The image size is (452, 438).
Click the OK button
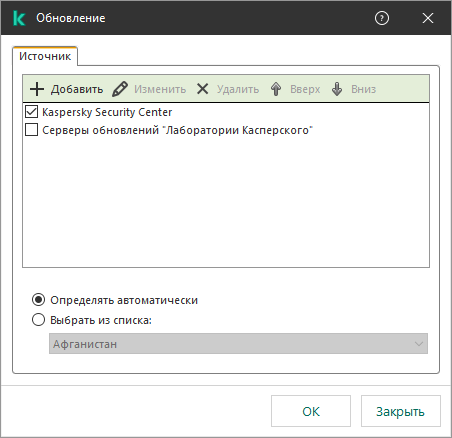click(311, 411)
